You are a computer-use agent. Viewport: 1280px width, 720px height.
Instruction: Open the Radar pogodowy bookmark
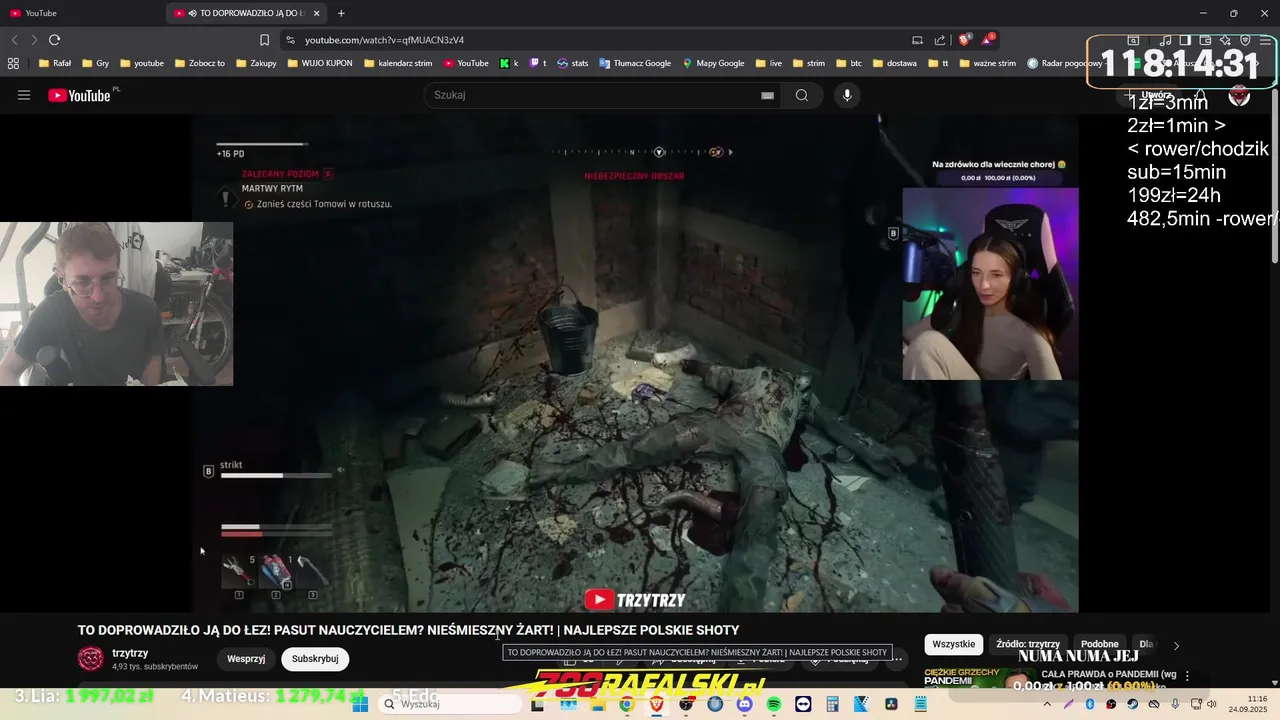[1065, 63]
